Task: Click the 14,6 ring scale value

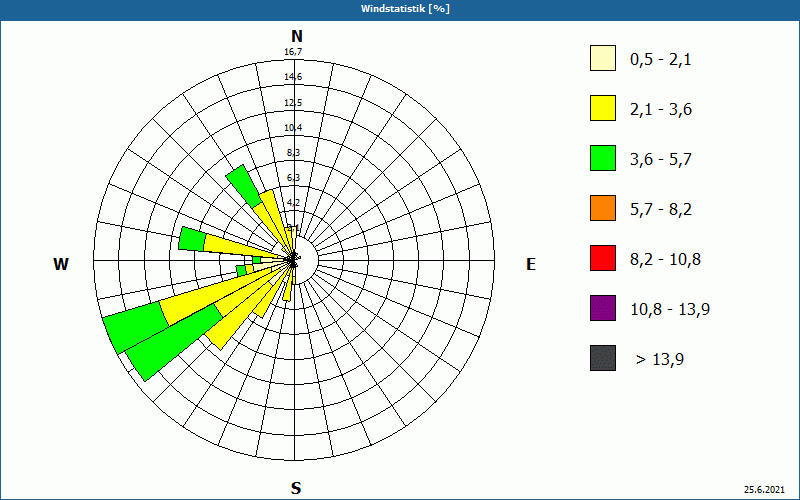Action: [x=293, y=77]
